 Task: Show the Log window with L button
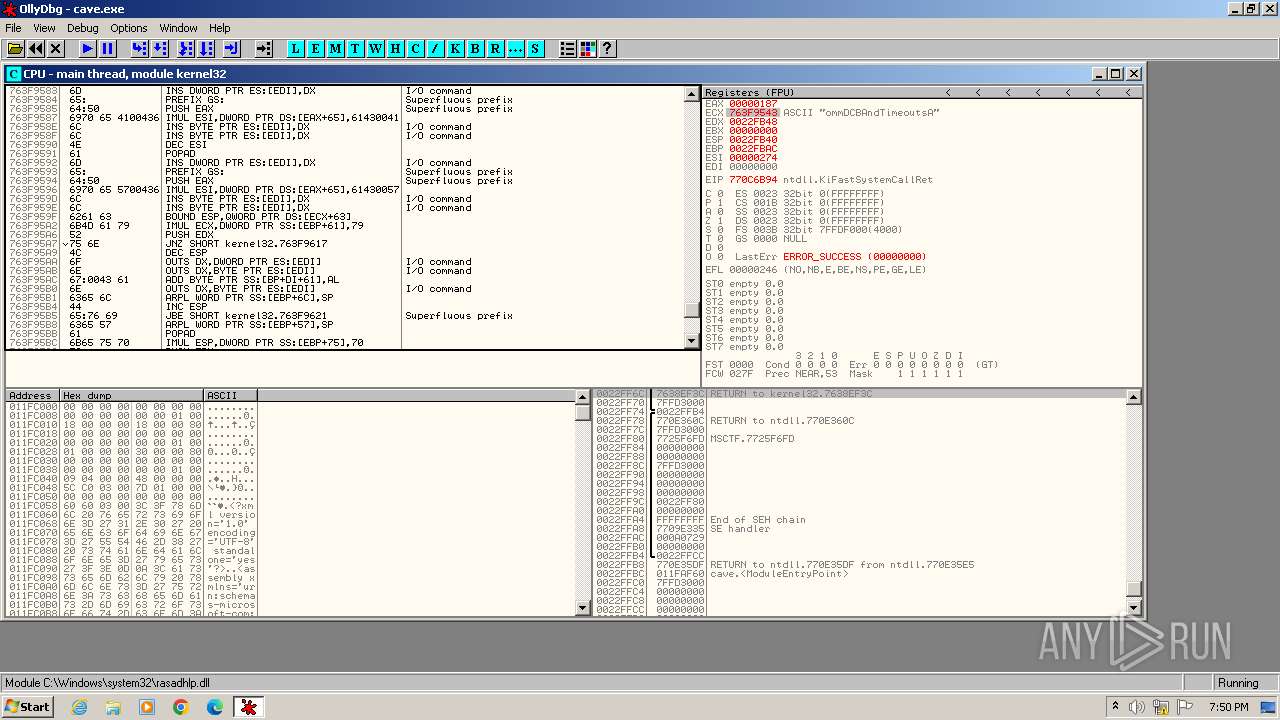click(x=296, y=48)
